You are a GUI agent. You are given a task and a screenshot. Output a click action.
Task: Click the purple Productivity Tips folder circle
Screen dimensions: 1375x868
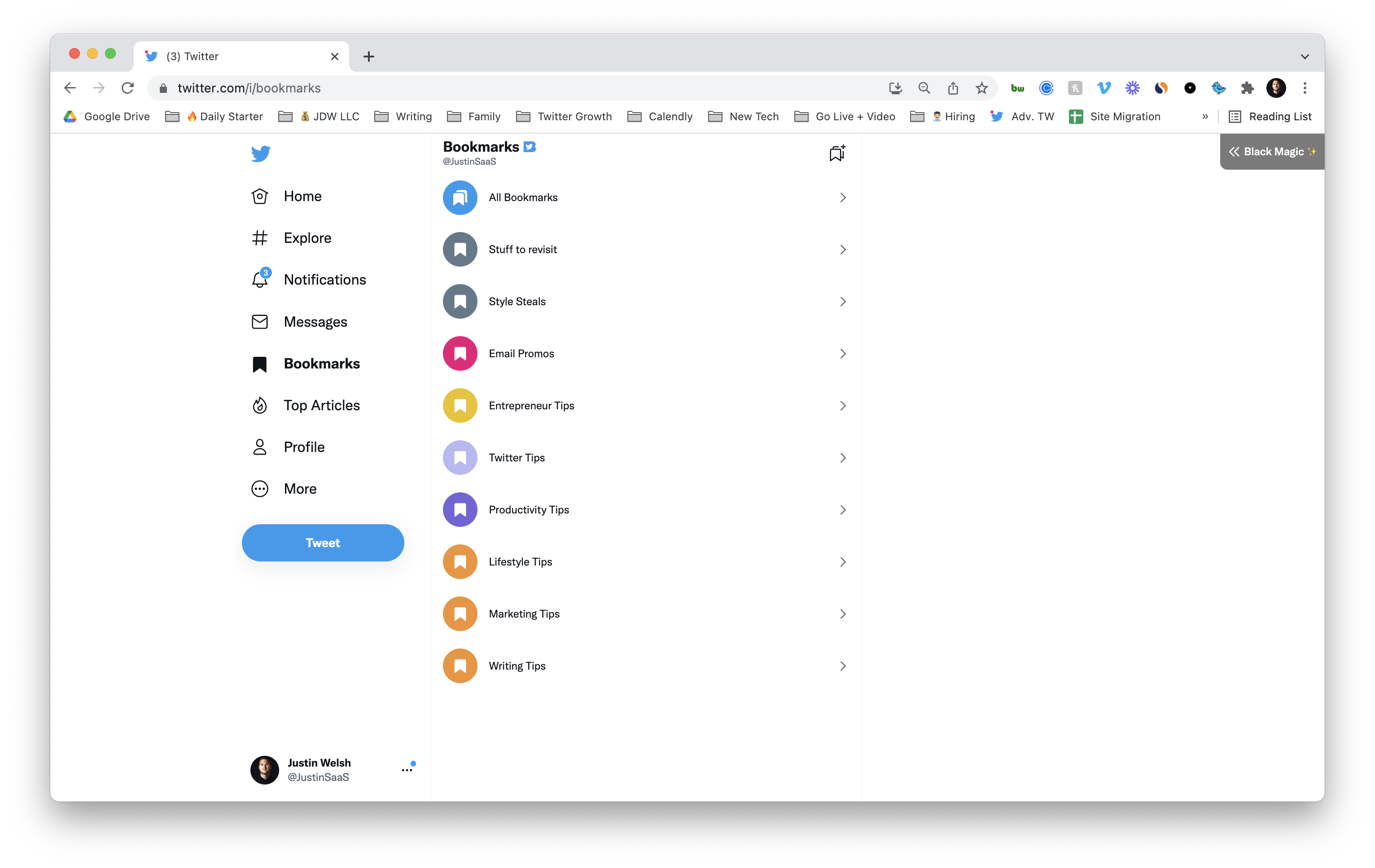(x=460, y=509)
